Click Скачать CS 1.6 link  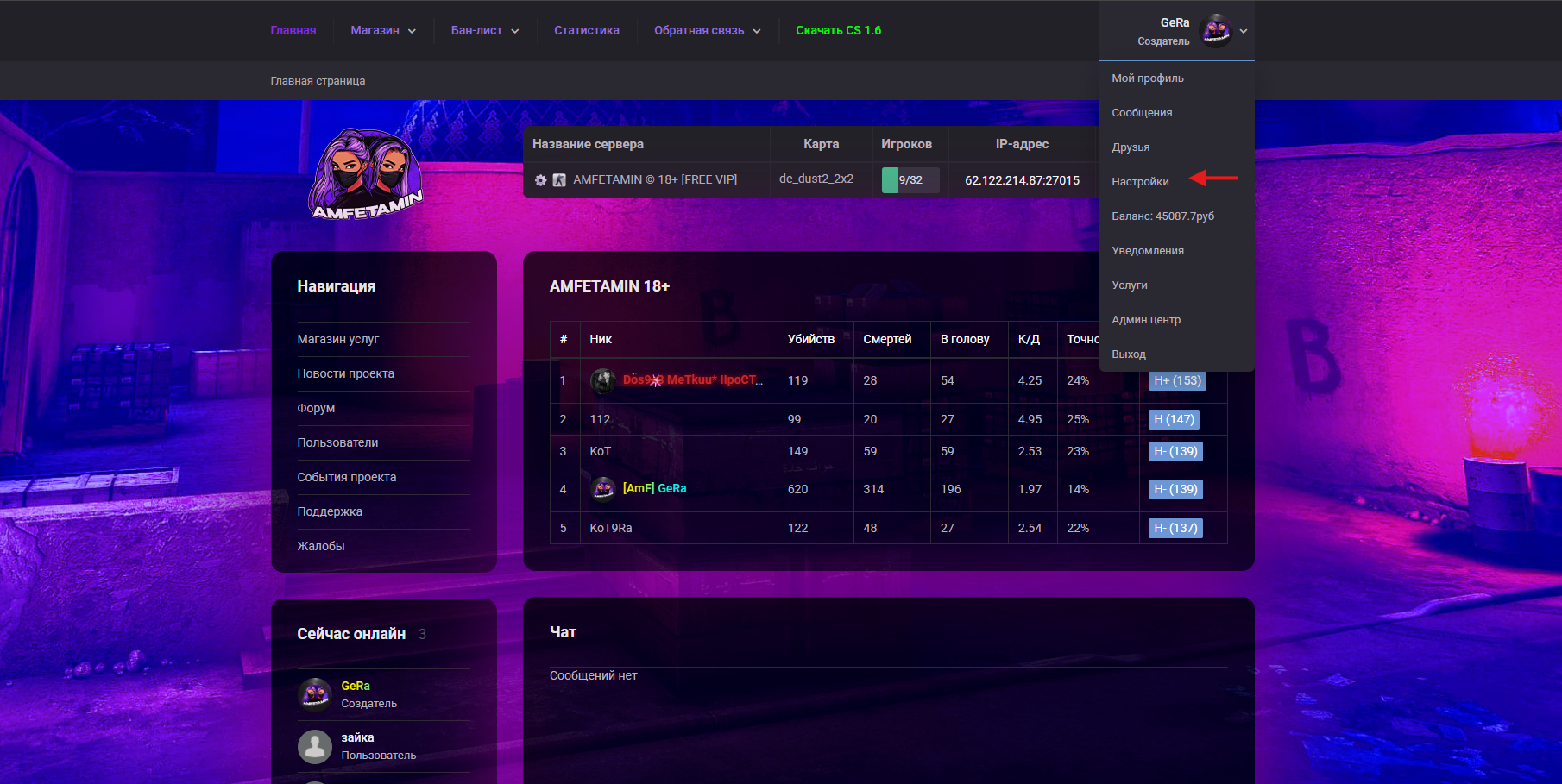839,30
